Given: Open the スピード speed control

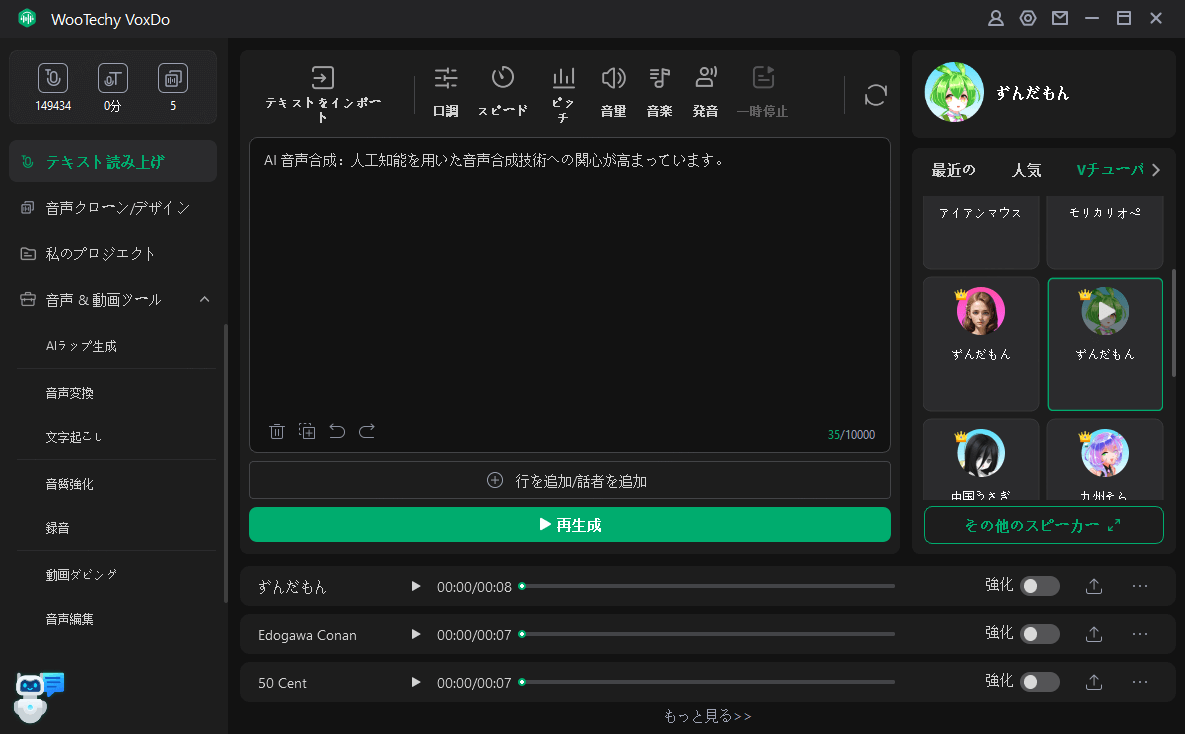Looking at the screenshot, I should click(x=503, y=92).
